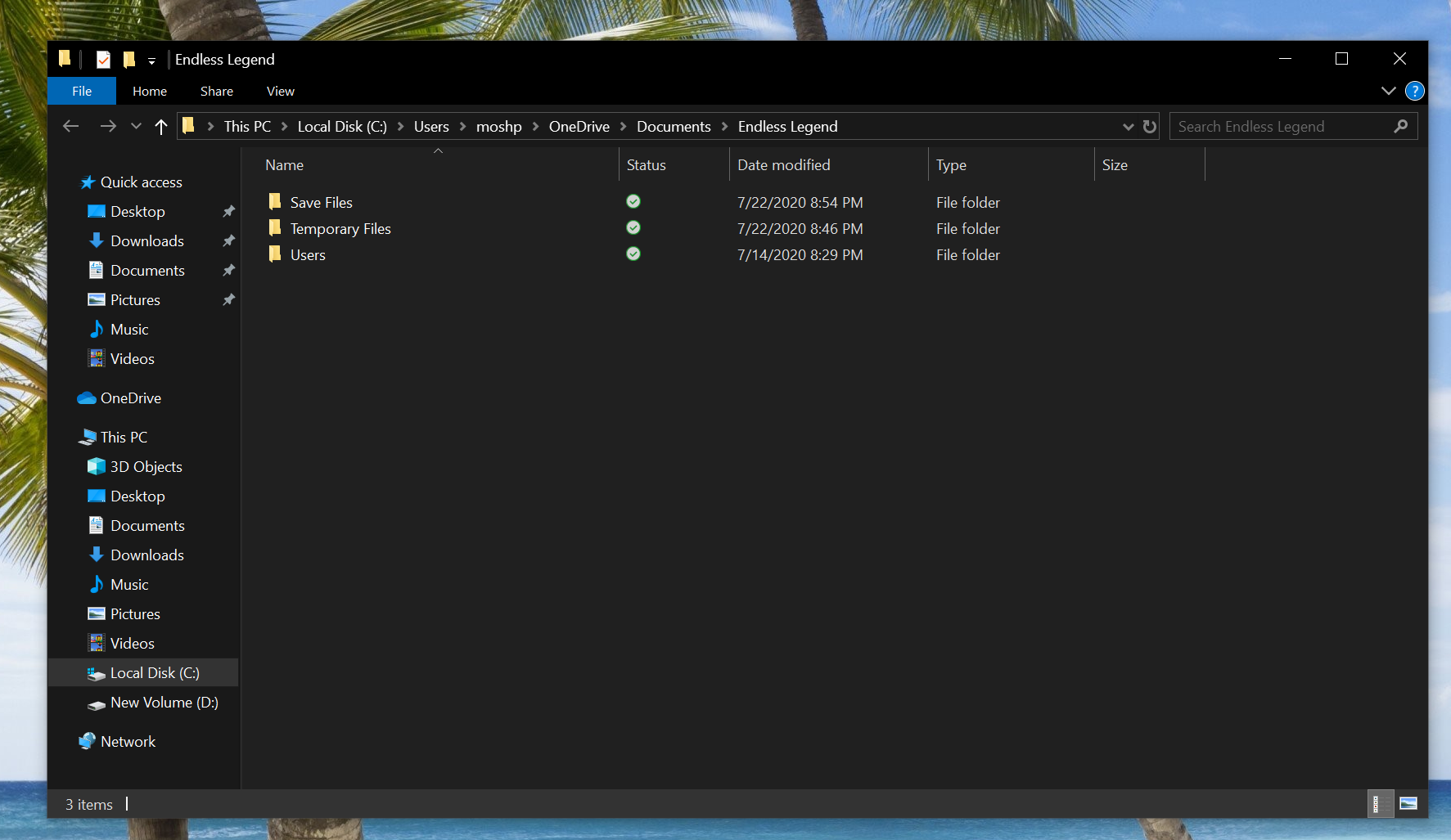Open Quick access in navigation pane
This screenshot has height=840, width=1451.
click(142, 182)
